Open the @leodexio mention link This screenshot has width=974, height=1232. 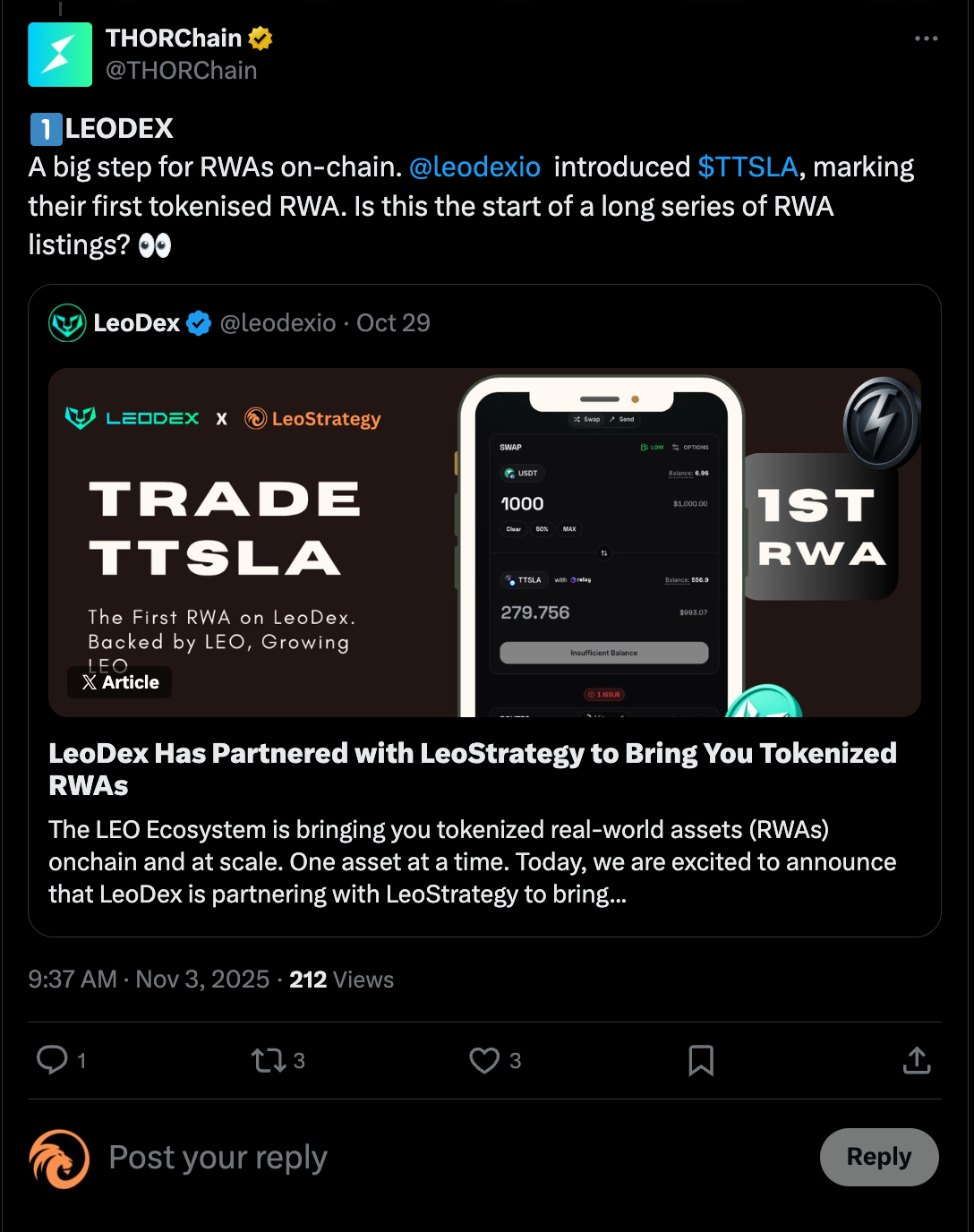(x=474, y=167)
